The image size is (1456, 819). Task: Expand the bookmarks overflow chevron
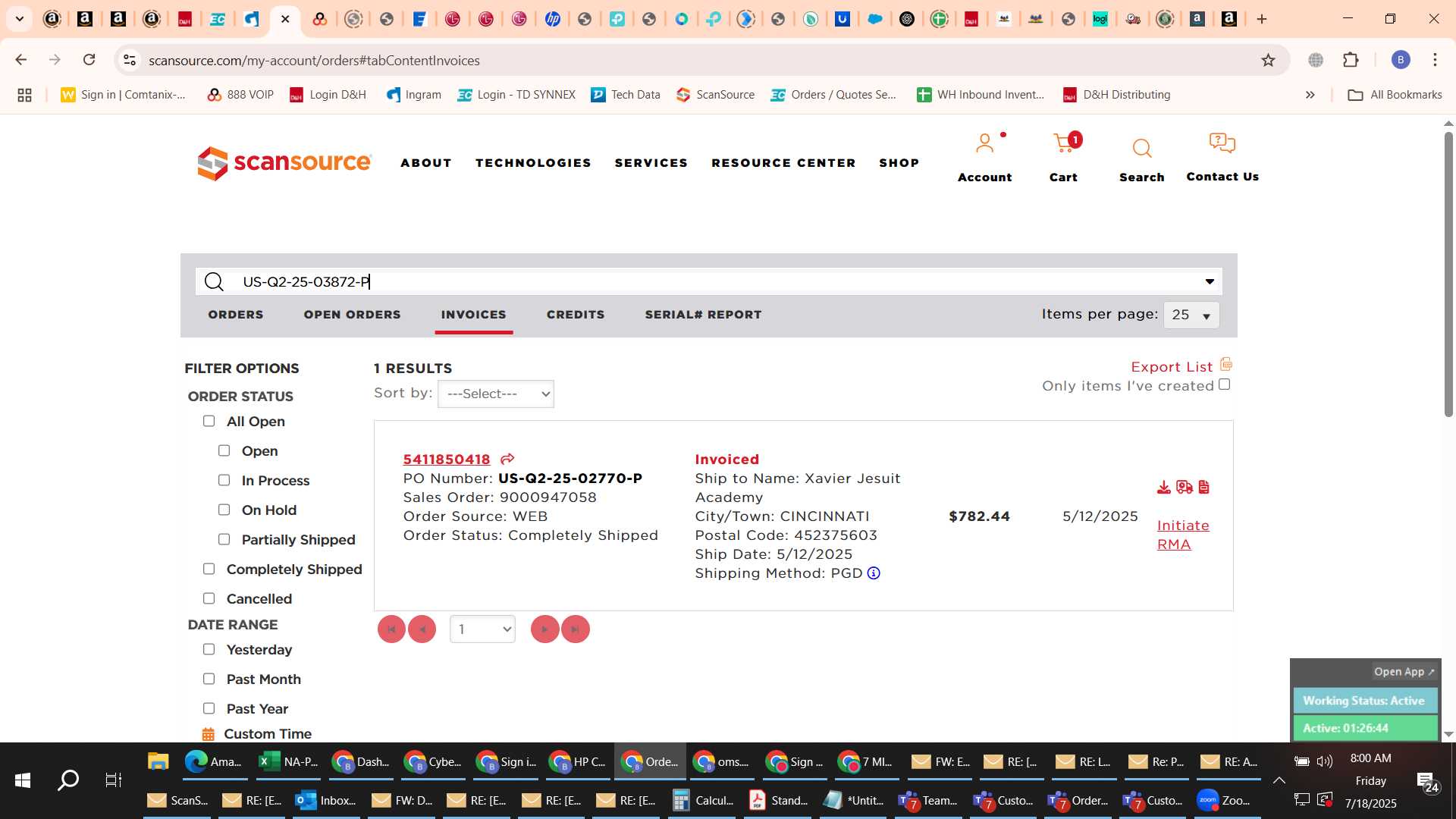point(1310,95)
